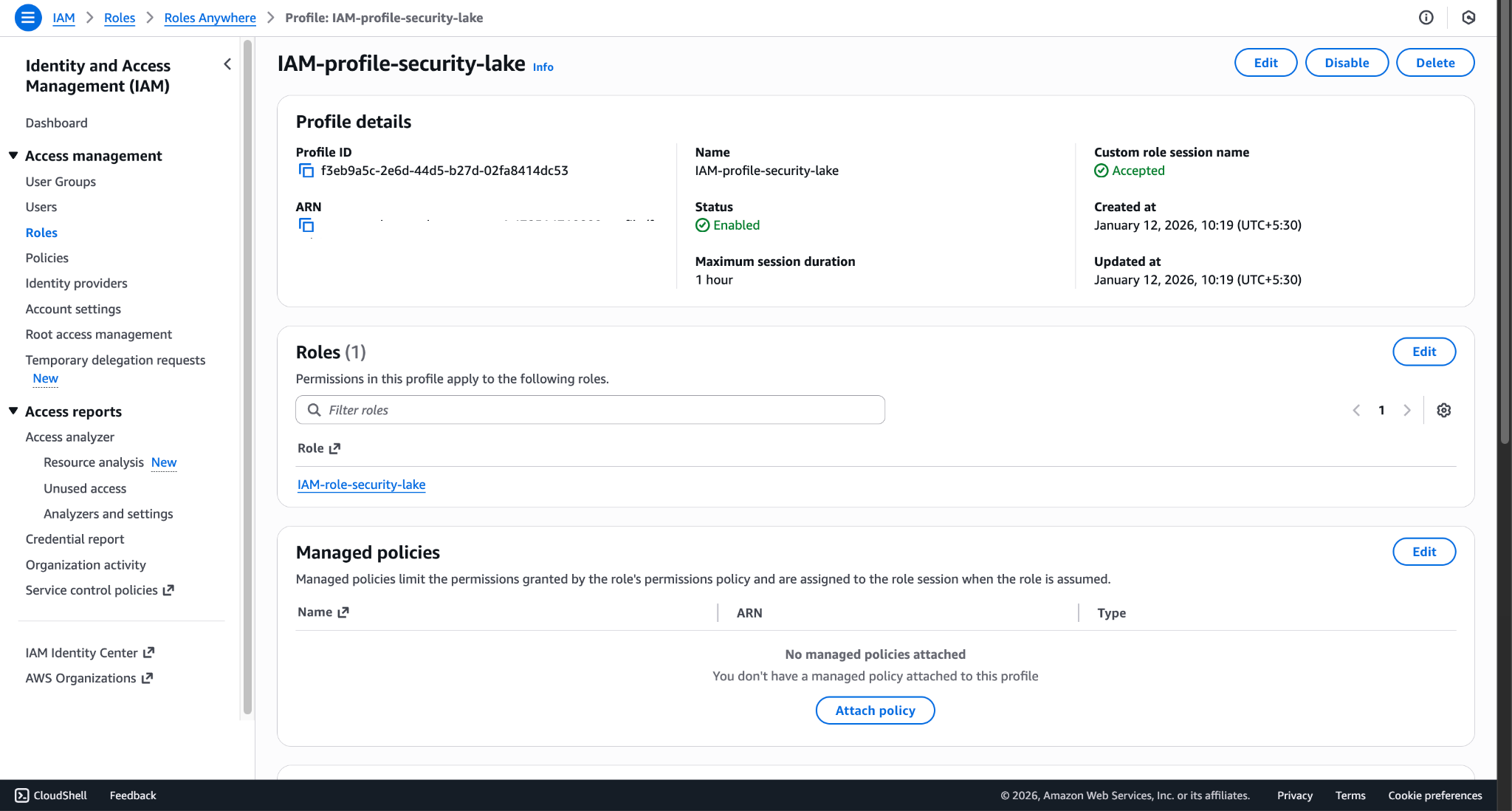Click Feedback in the footer
Image resolution: width=1512 pixels, height=811 pixels.
point(133,795)
